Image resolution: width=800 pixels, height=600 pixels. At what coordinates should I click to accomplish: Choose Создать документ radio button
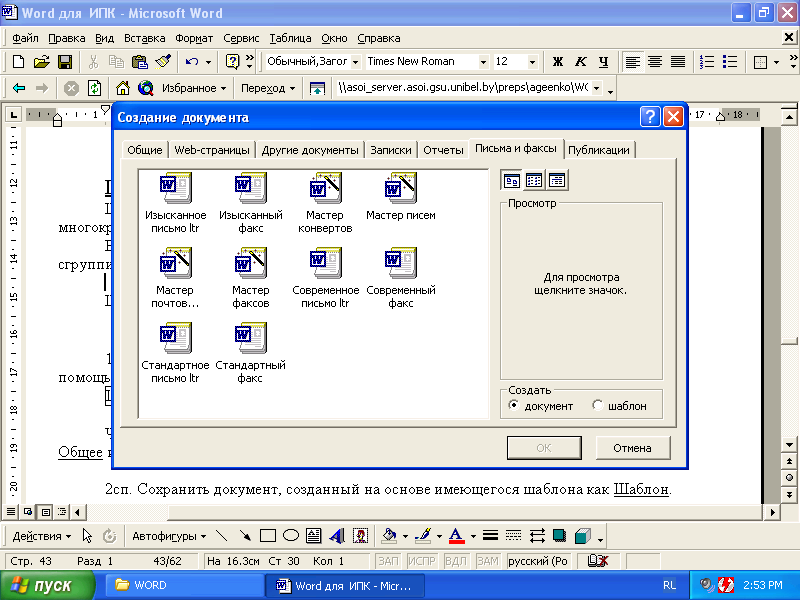514,405
